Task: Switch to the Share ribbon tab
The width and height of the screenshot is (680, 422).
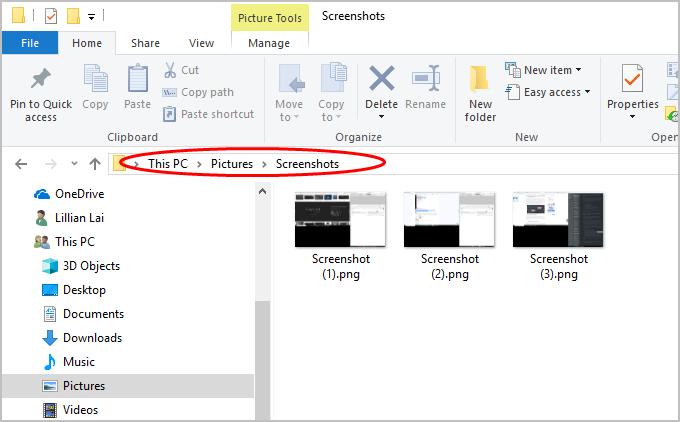Action: (145, 43)
